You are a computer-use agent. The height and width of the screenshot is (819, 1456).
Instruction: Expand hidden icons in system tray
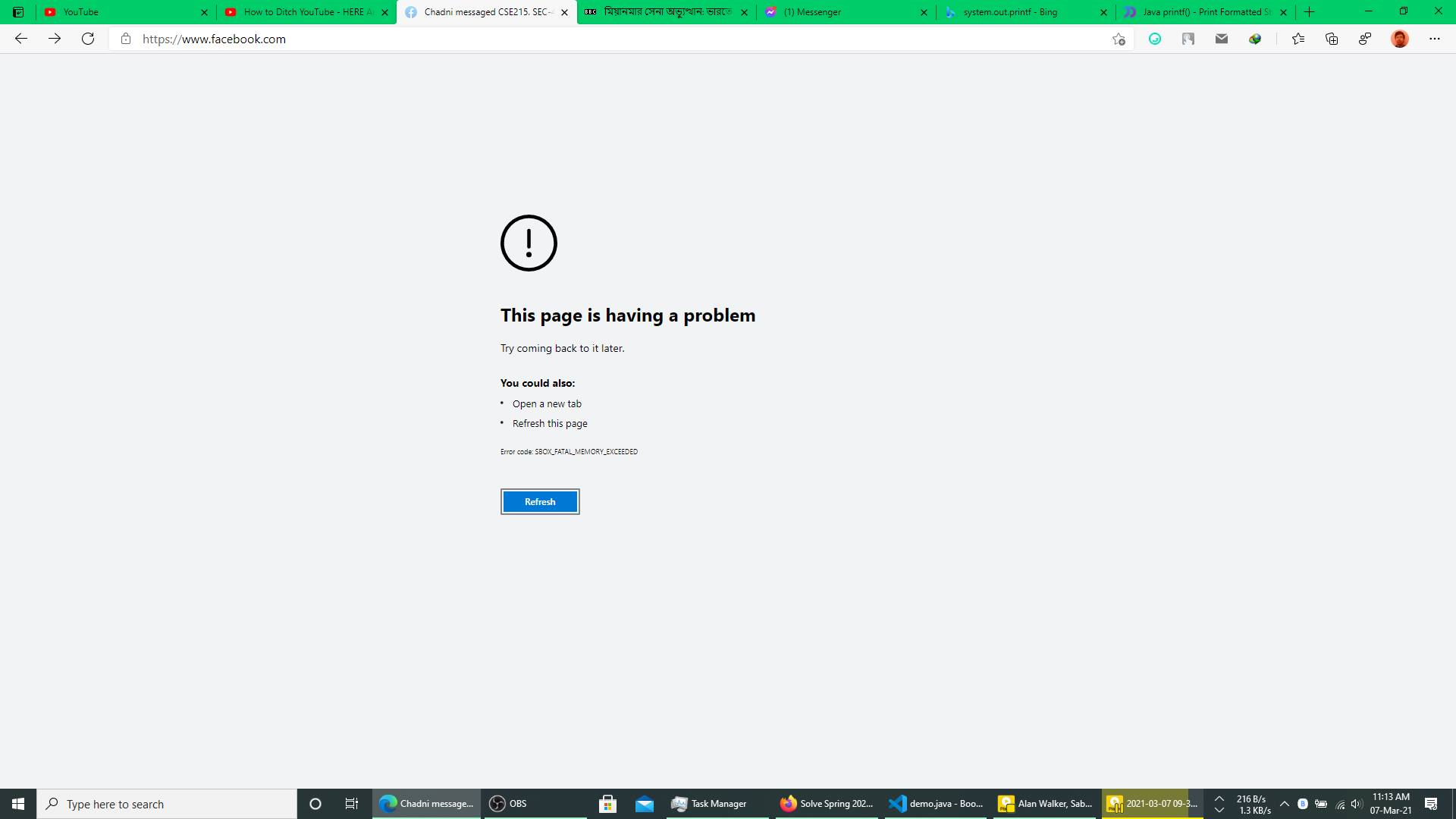1285,803
